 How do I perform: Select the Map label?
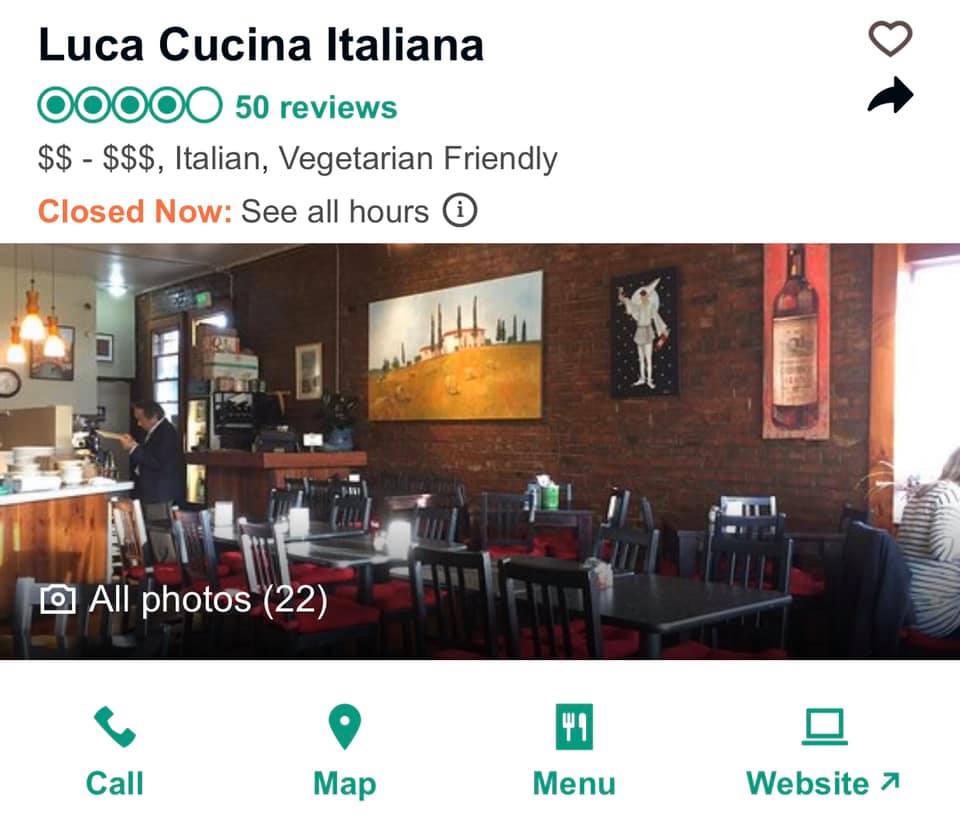345,784
